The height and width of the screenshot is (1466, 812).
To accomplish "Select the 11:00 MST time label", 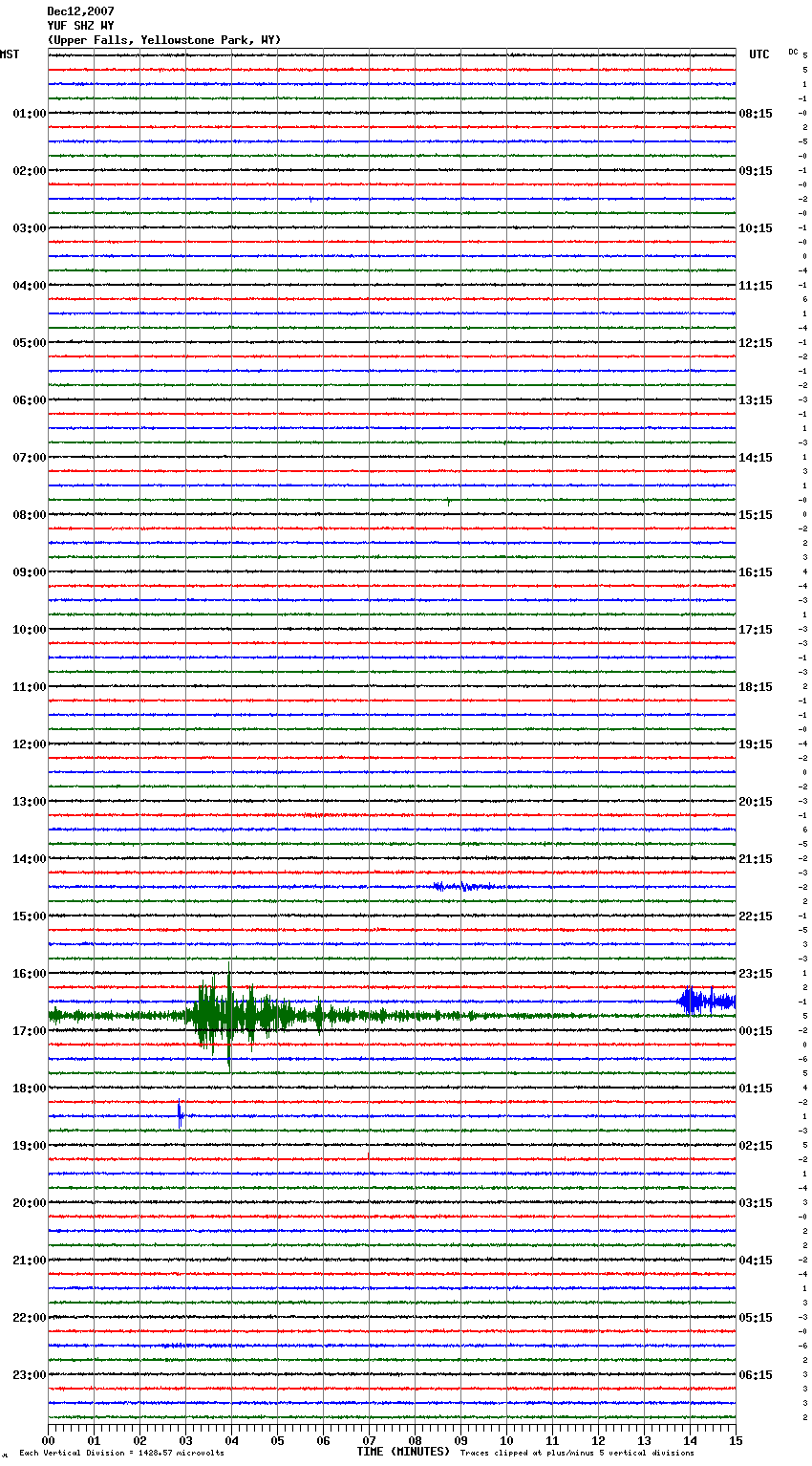I will tap(29, 687).
